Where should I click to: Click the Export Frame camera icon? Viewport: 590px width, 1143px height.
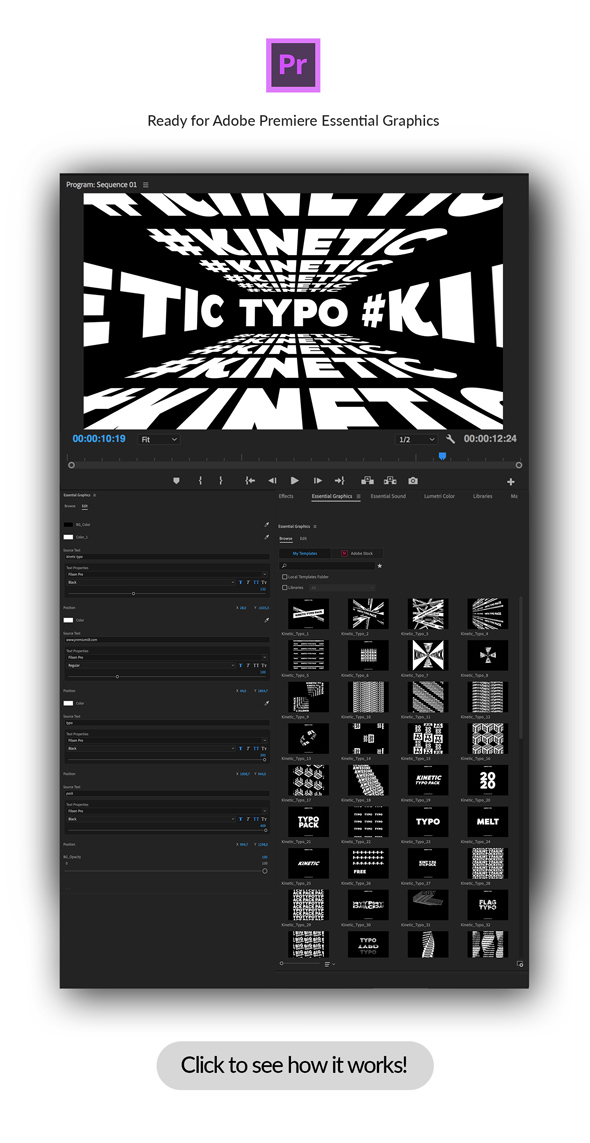click(413, 480)
